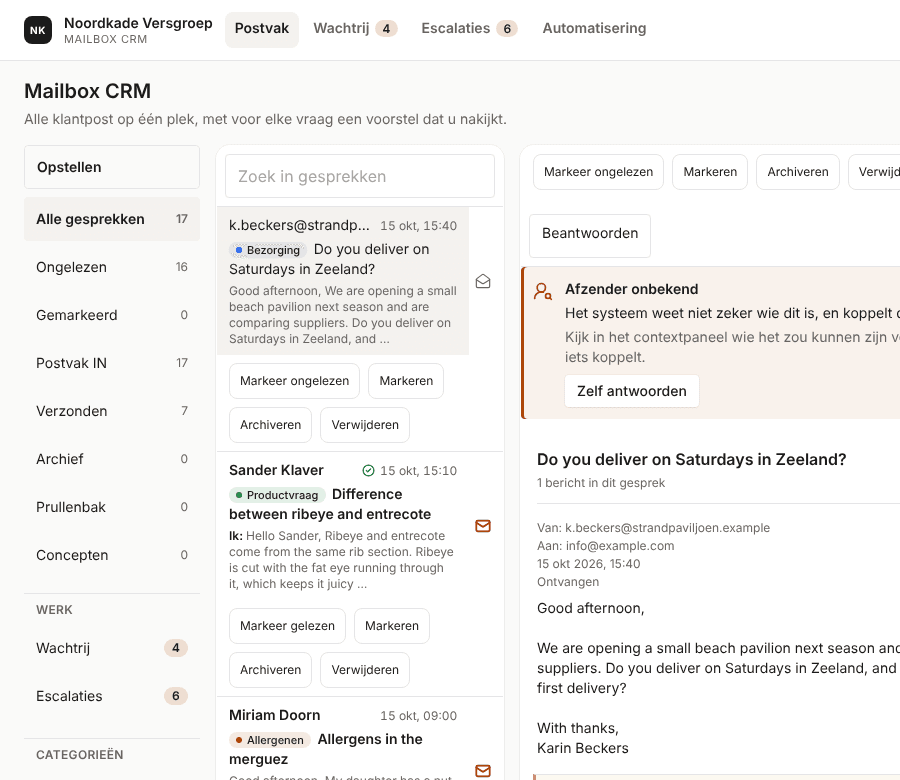This screenshot has height=780, width=900.
Task: Open Escalaties in the Werk sidebar section
Action: pos(112,696)
